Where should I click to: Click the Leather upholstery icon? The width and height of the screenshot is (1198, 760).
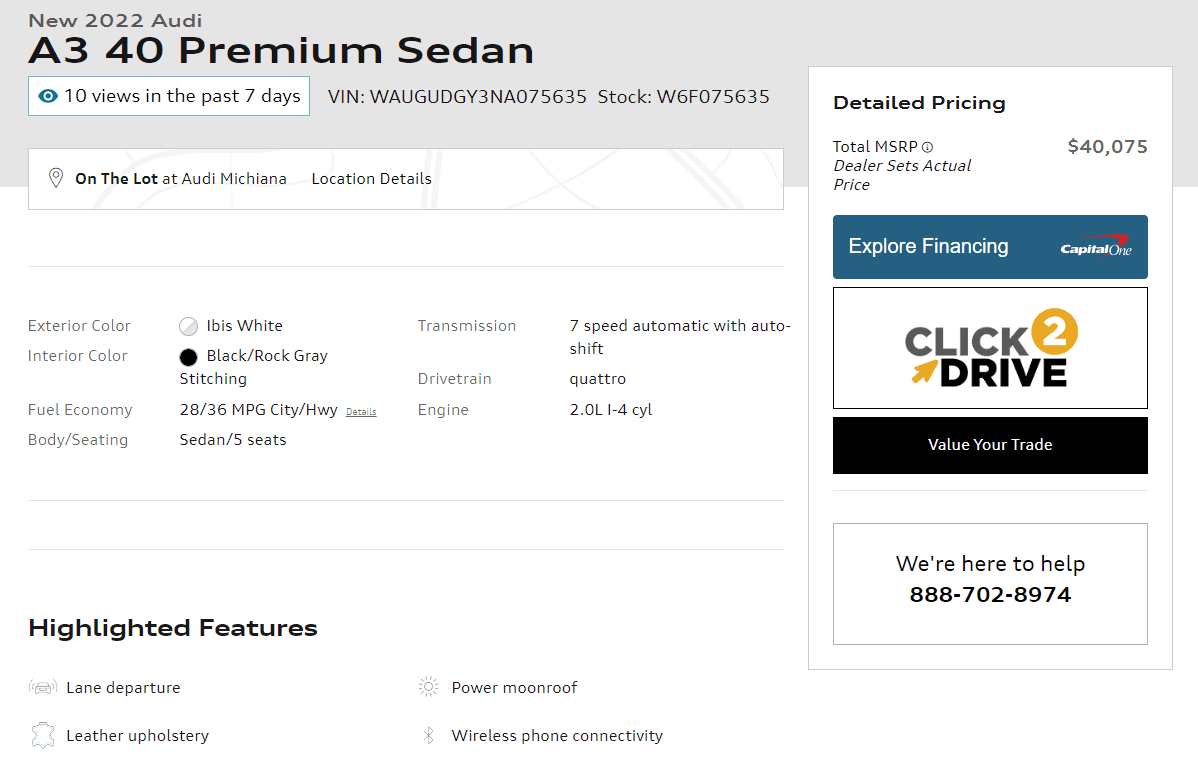click(43, 736)
